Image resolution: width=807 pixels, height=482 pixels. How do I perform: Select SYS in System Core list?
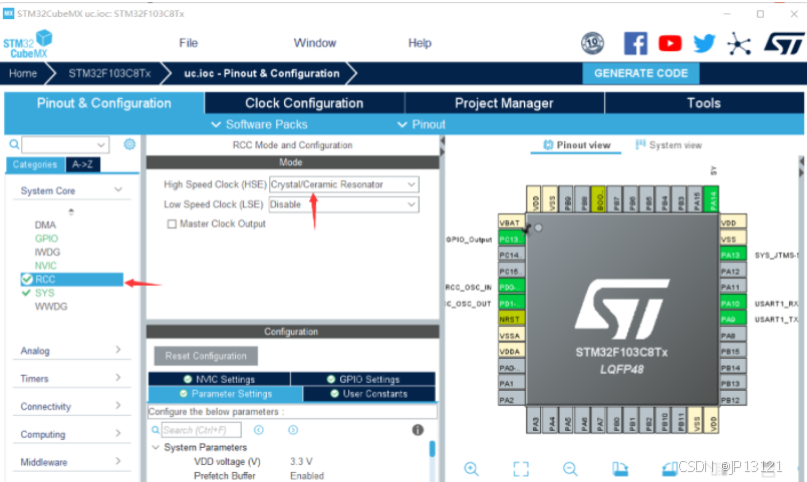(x=44, y=293)
